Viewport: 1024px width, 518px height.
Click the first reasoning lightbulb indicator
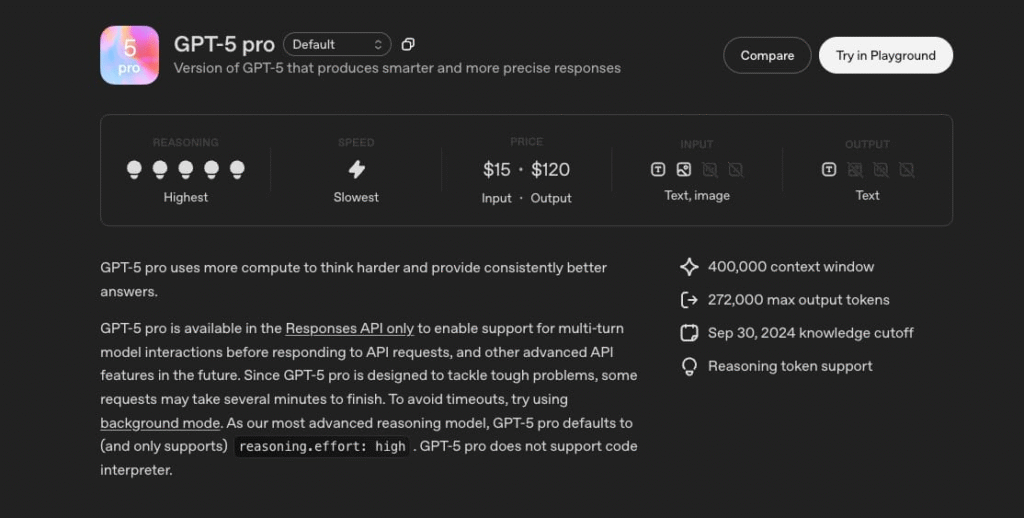pos(135,169)
